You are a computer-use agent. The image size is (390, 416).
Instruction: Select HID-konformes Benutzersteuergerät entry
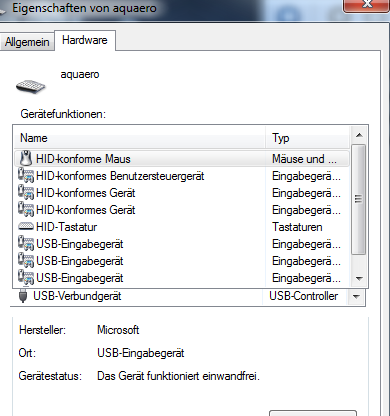click(182, 176)
